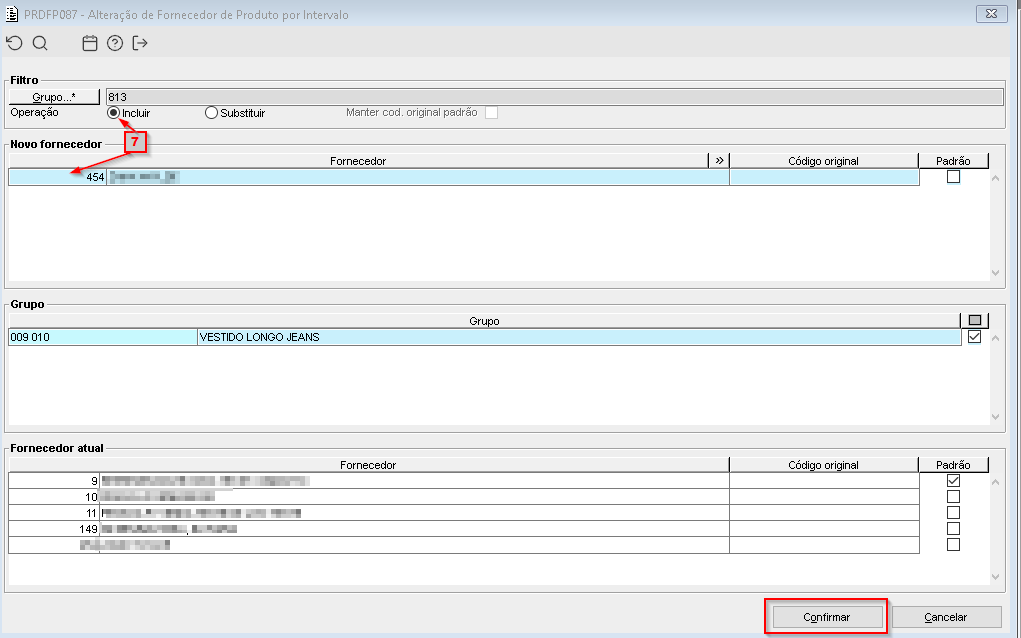Click the exit door toolbar icon

click(140, 43)
